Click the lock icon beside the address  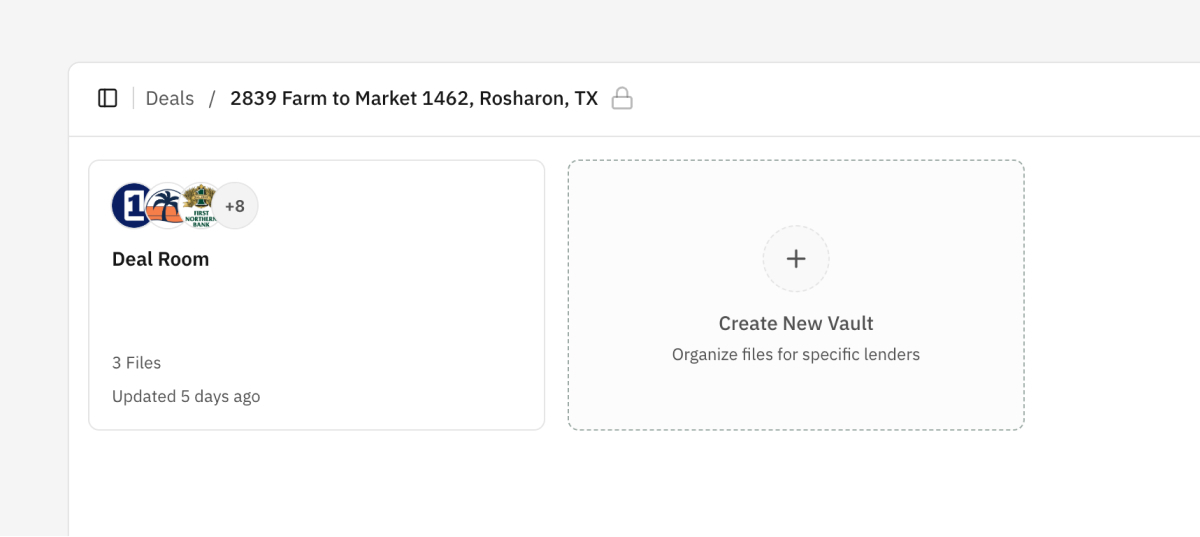pyautogui.click(x=622, y=98)
